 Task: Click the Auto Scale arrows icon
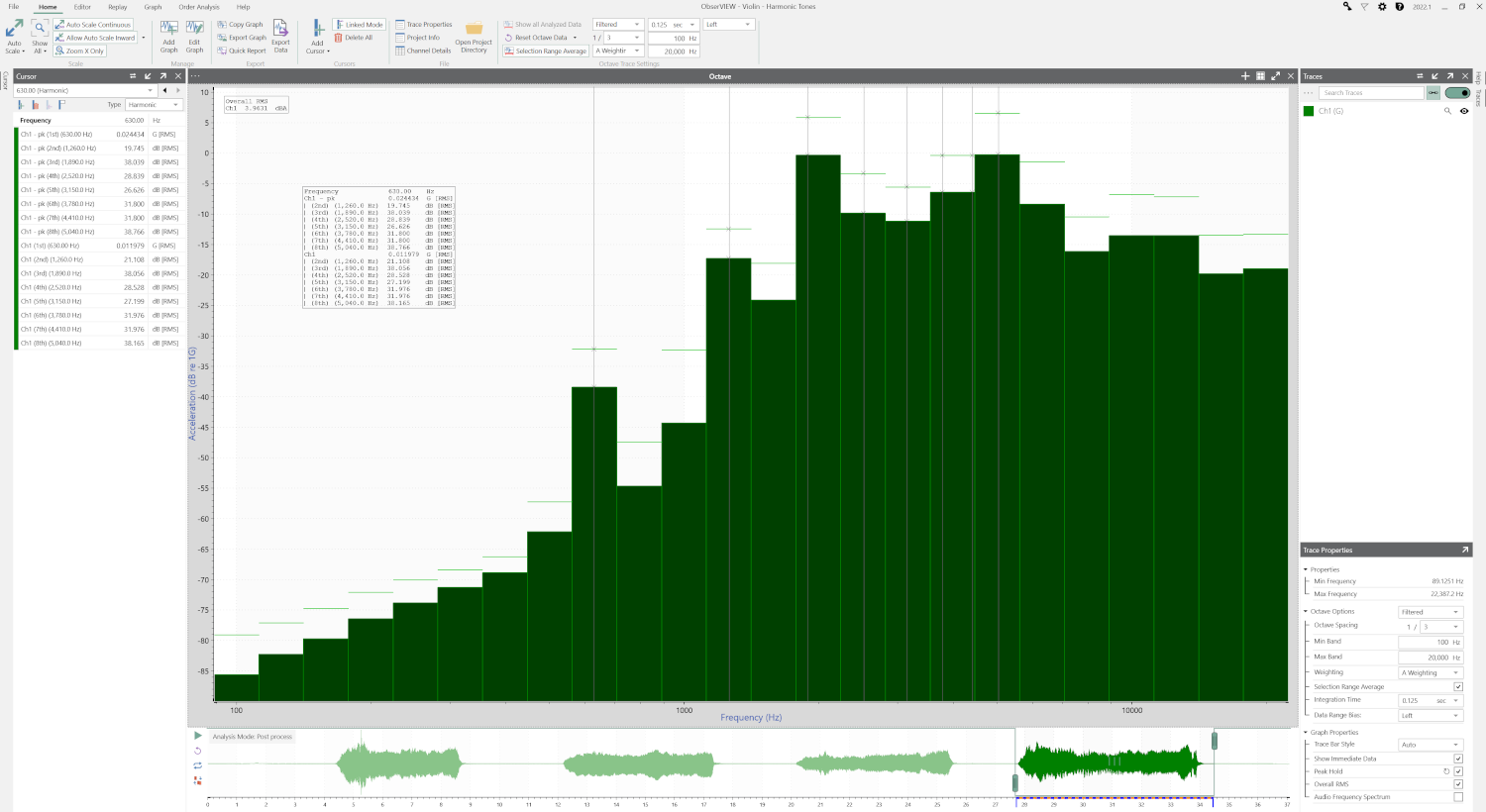pyautogui.click(x=14, y=29)
